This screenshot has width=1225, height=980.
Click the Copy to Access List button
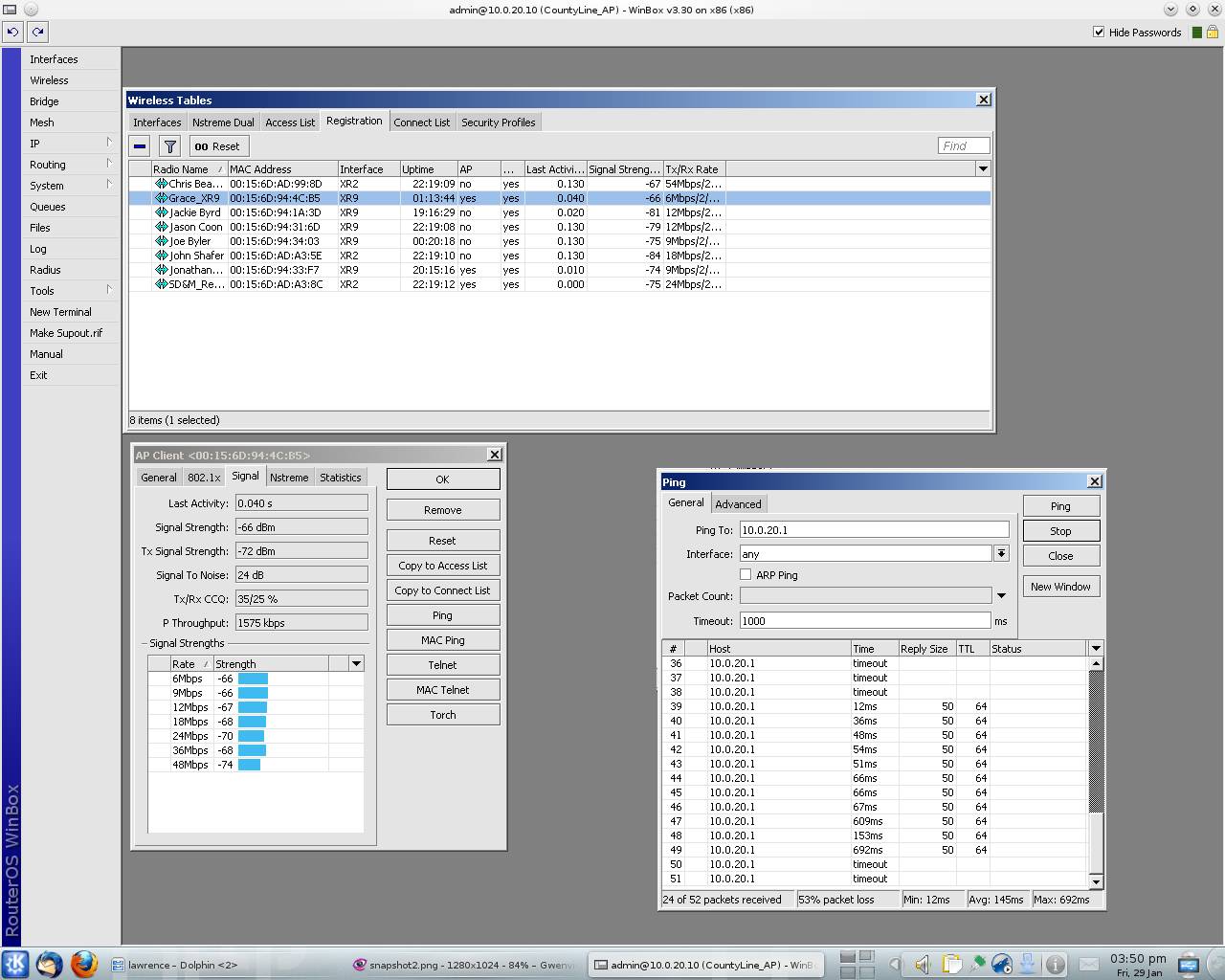[442, 565]
